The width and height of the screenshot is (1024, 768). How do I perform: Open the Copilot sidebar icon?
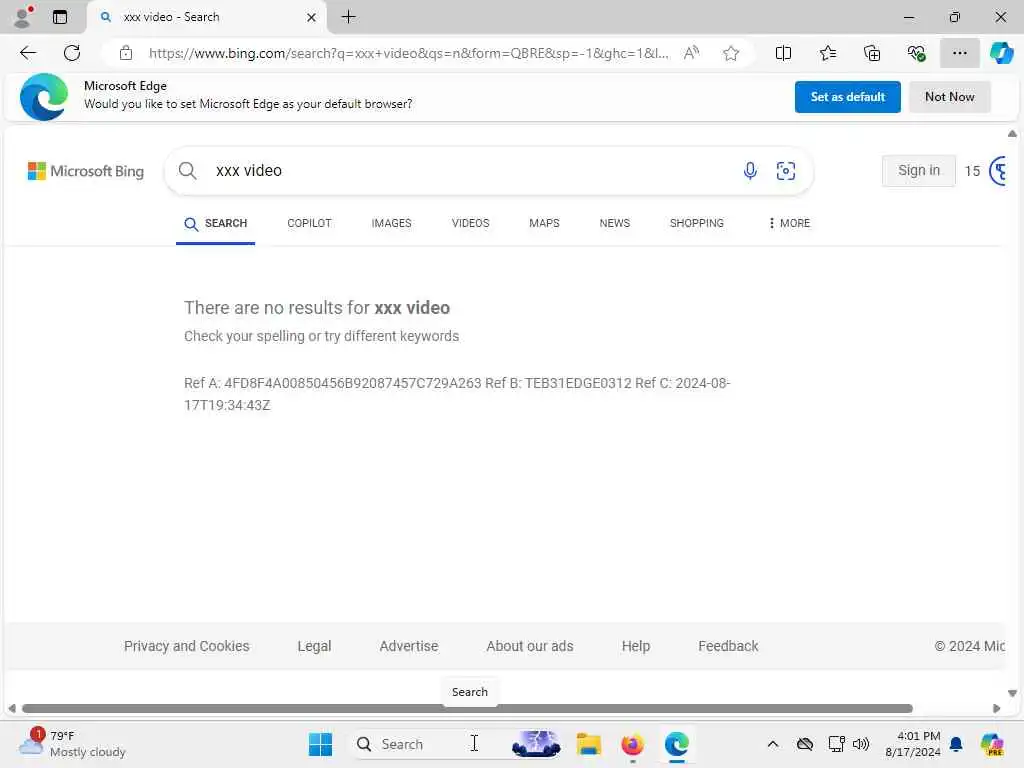[1001, 53]
